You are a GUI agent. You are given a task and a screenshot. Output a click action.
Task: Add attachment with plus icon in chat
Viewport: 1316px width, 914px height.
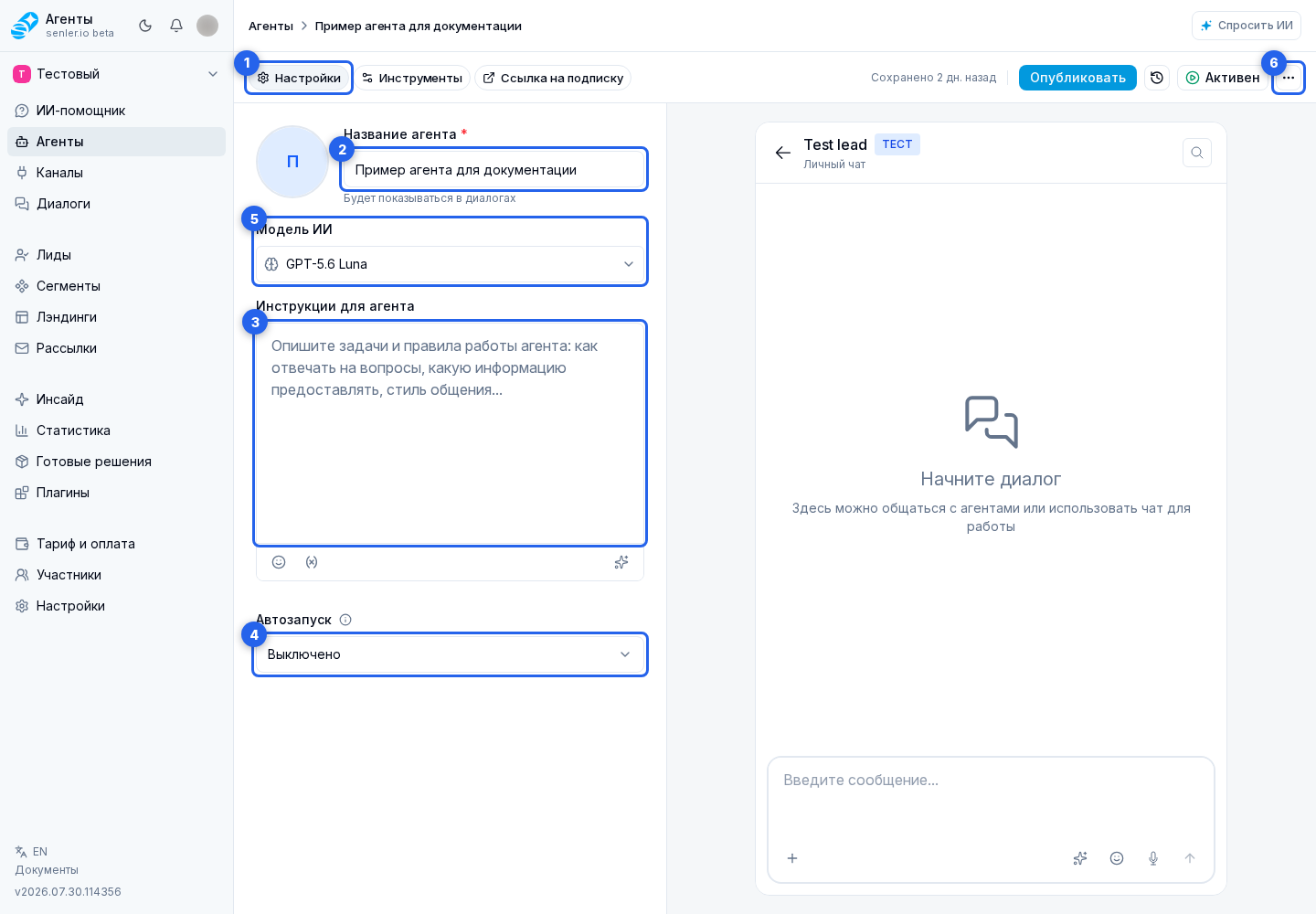tap(792, 858)
